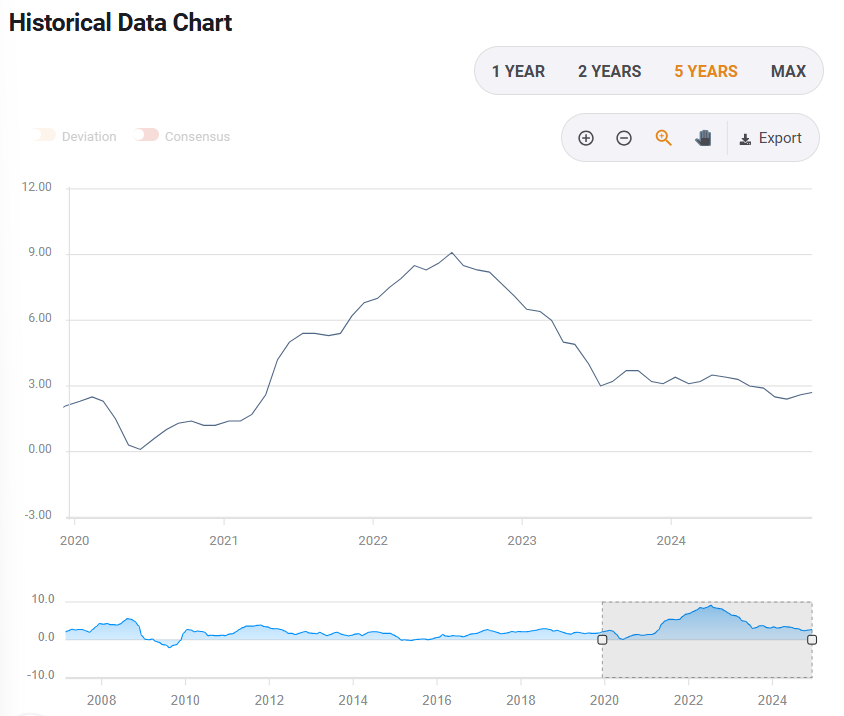The image size is (844, 716).
Task: Open the MAX historical range
Action: (789, 70)
